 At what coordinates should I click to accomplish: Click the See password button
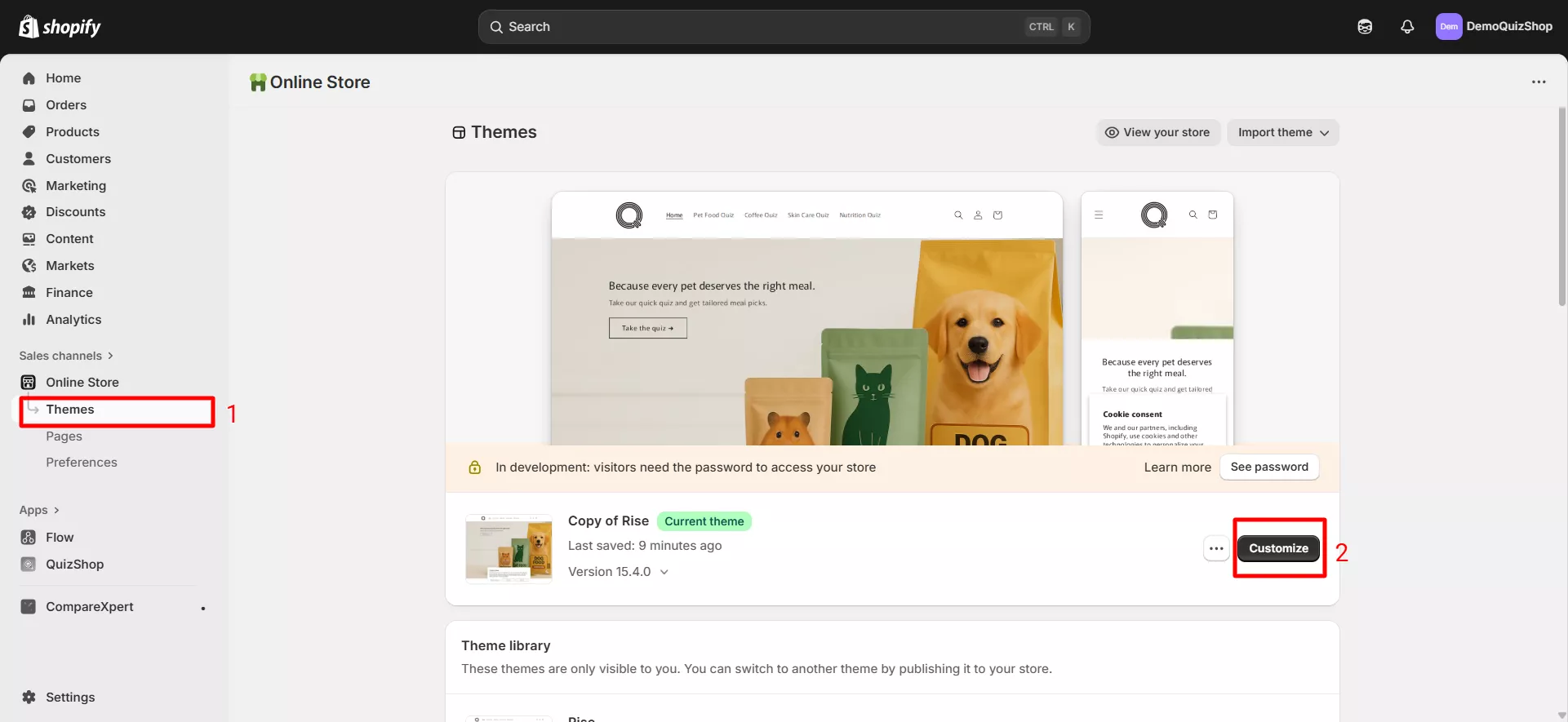(x=1268, y=467)
